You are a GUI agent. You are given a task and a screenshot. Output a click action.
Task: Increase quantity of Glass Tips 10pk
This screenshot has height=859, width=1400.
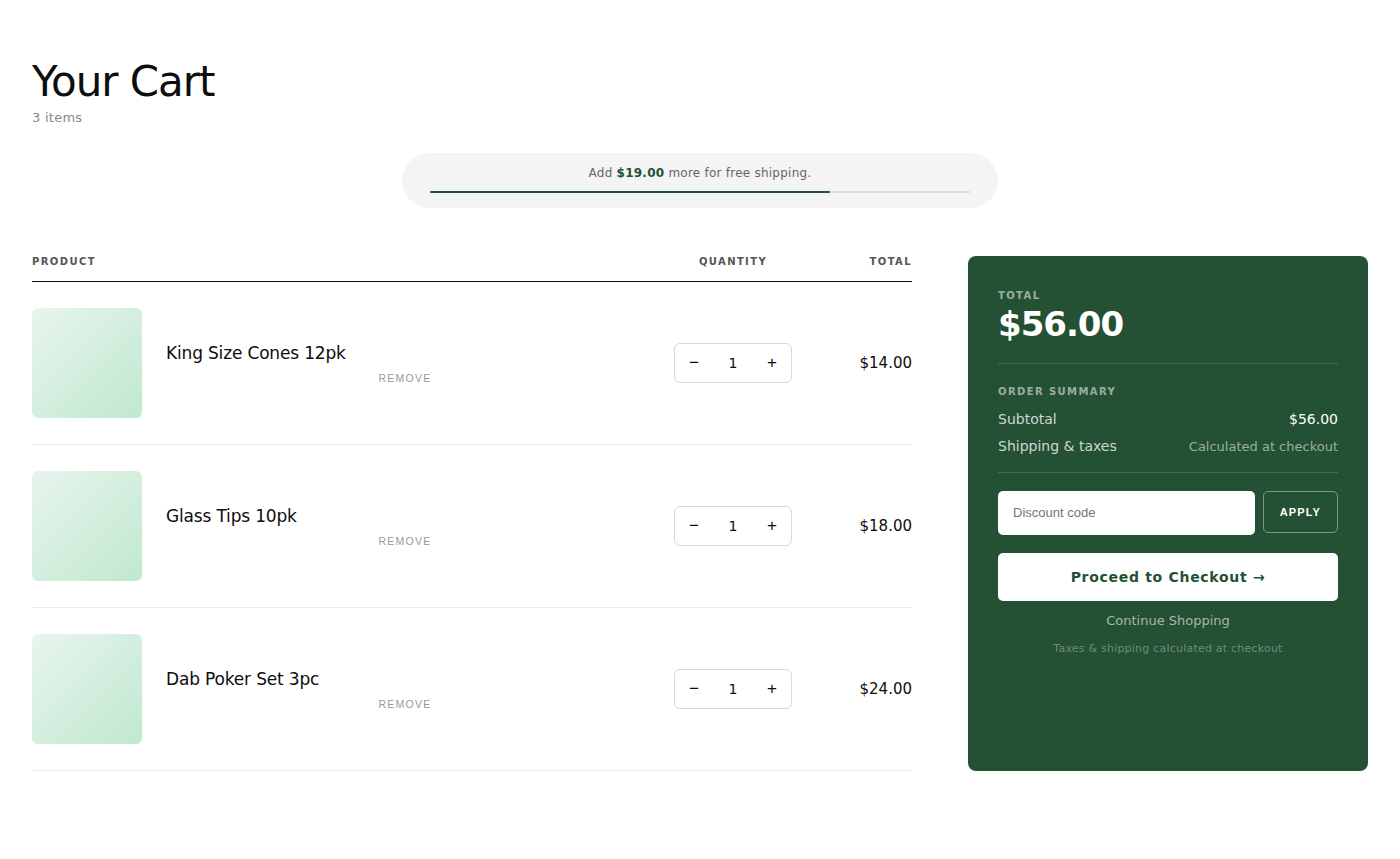click(772, 526)
